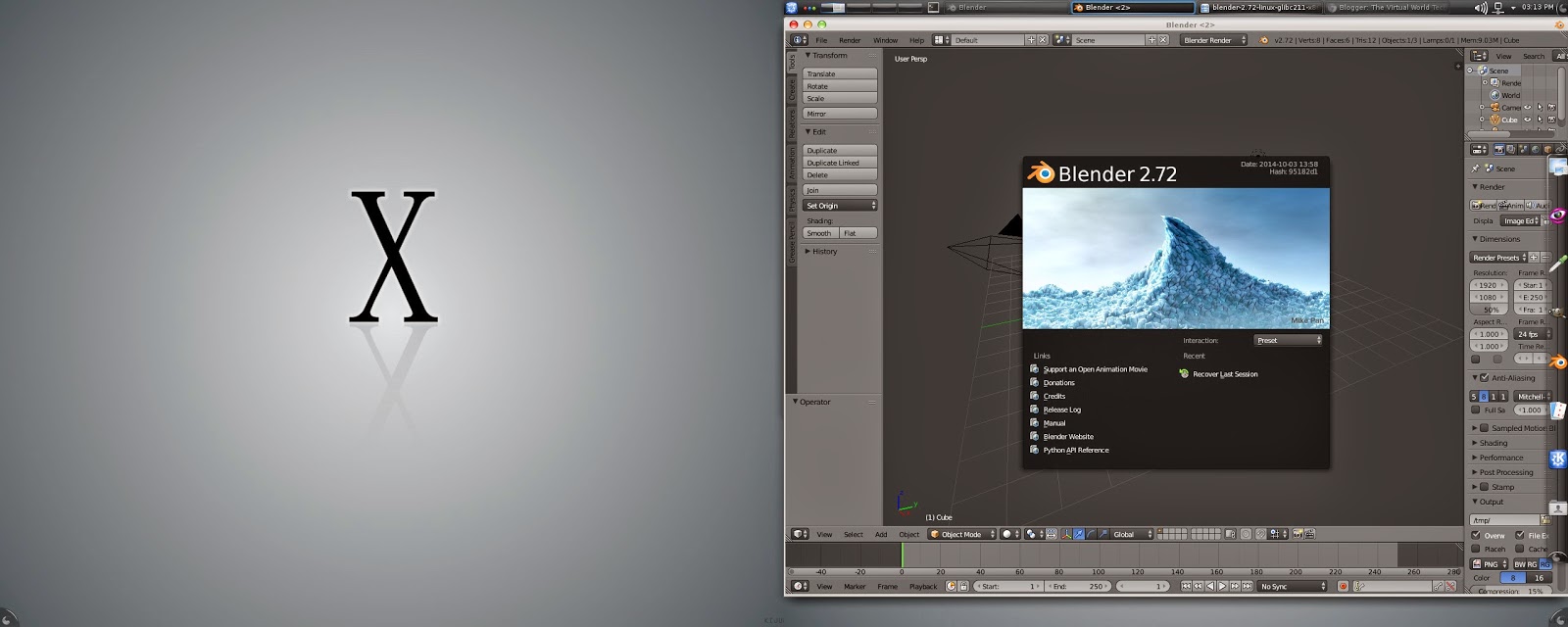This screenshot has width=1568, height=627.
Task: Click the info editor type icon next to File
Action: 800,40
